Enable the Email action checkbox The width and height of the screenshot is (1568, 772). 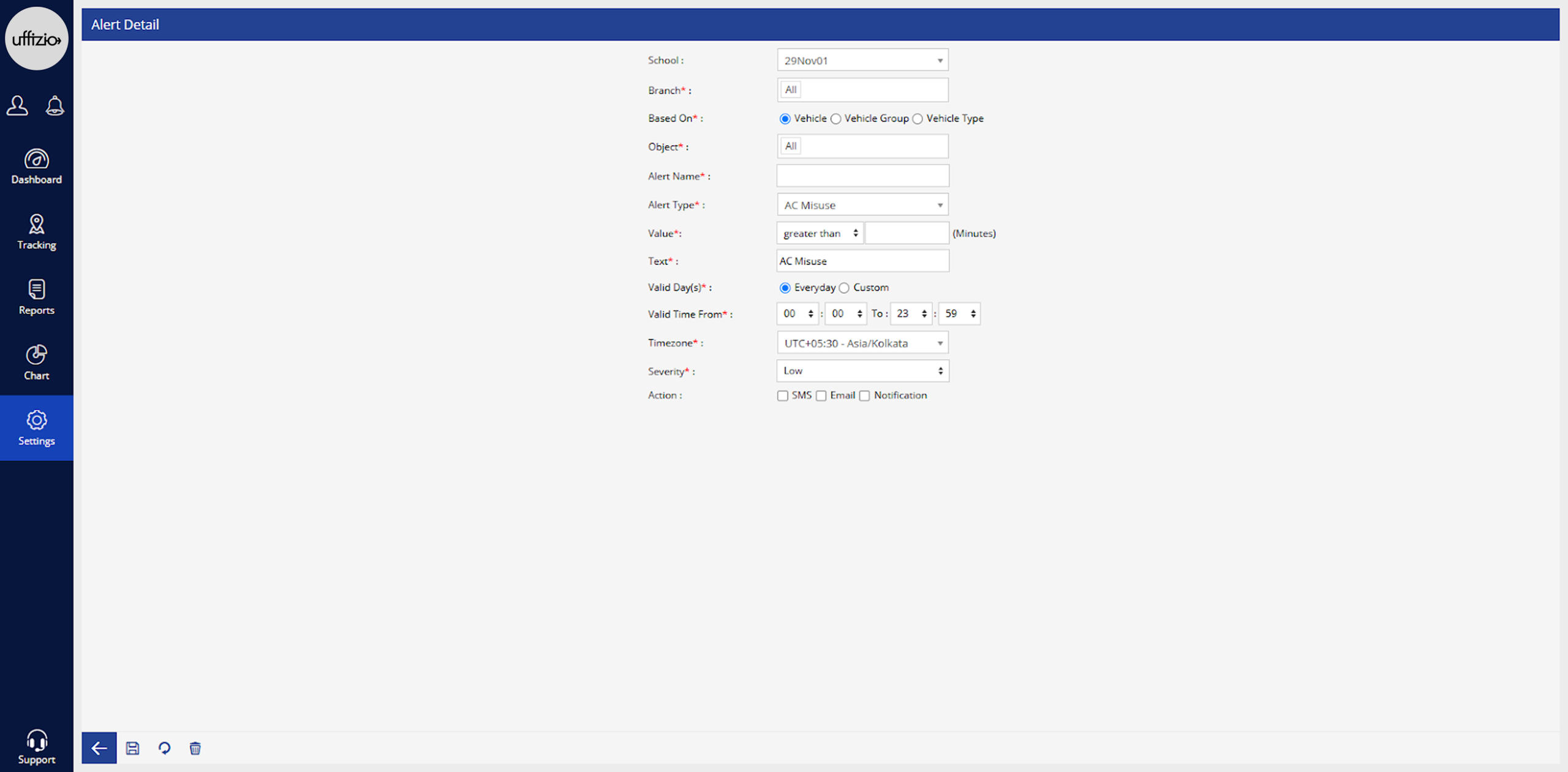821,396
